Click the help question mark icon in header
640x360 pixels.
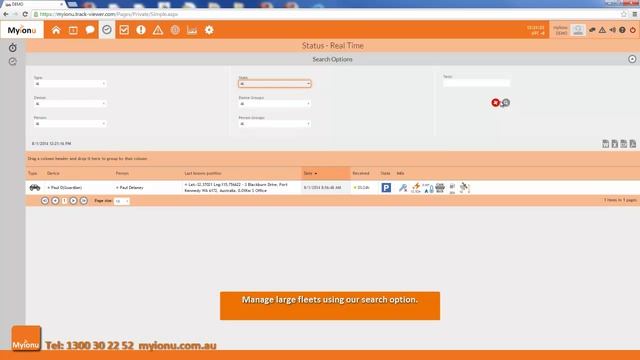pyautogui.click(x=622, y=30)
